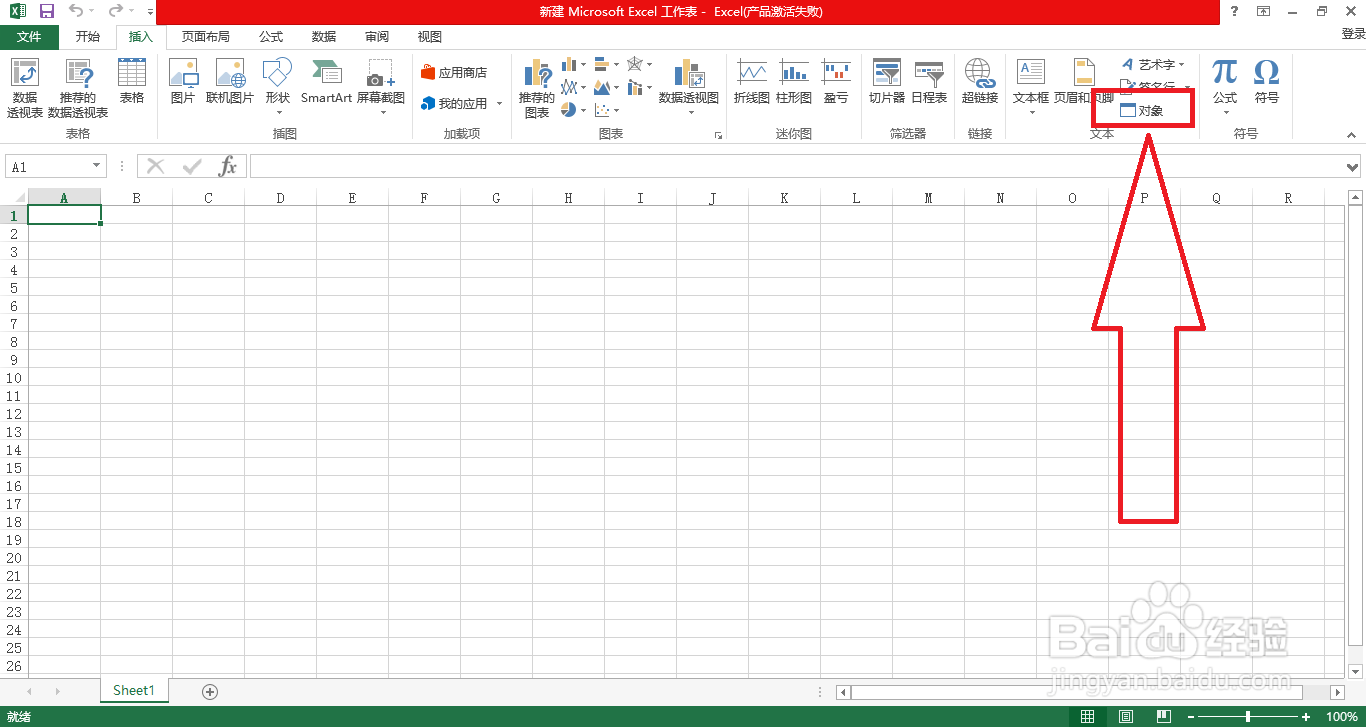Insert a PivotTable (数据透视表)
Screen dimensions: 1366x727
(25, 88)
